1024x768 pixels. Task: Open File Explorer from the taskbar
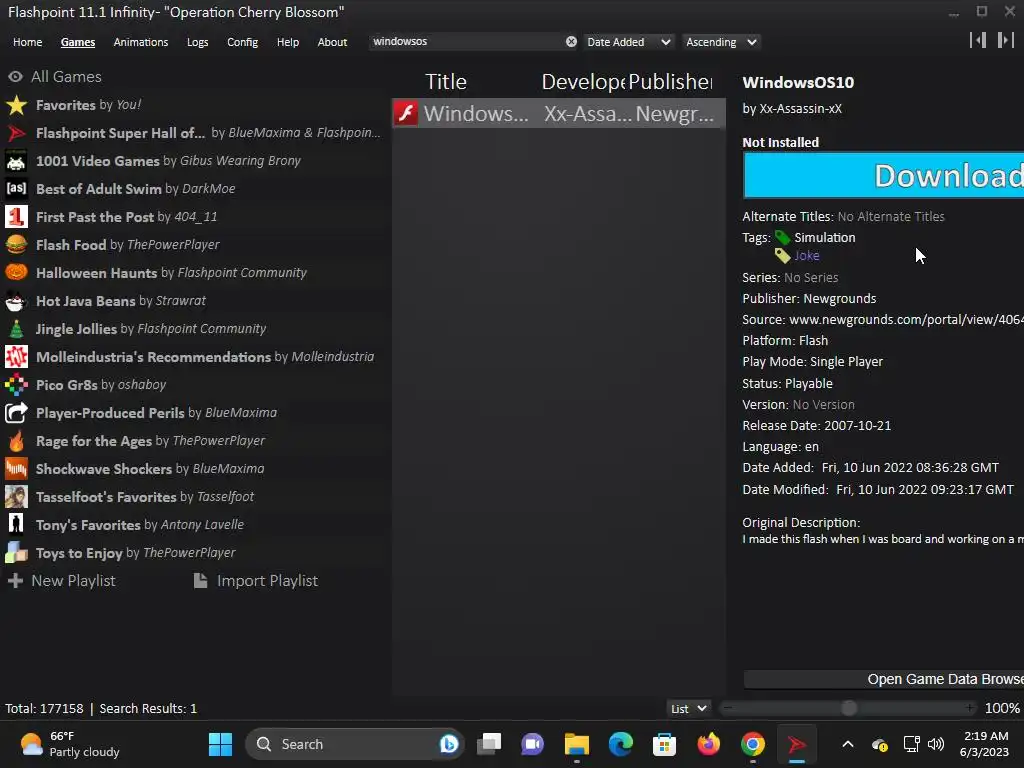pos(577,744)
